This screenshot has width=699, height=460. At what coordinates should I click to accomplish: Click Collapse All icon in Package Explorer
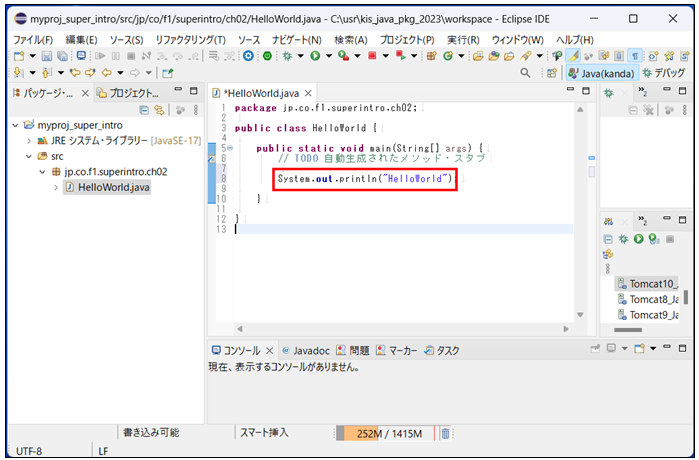(x=144, y=110)
